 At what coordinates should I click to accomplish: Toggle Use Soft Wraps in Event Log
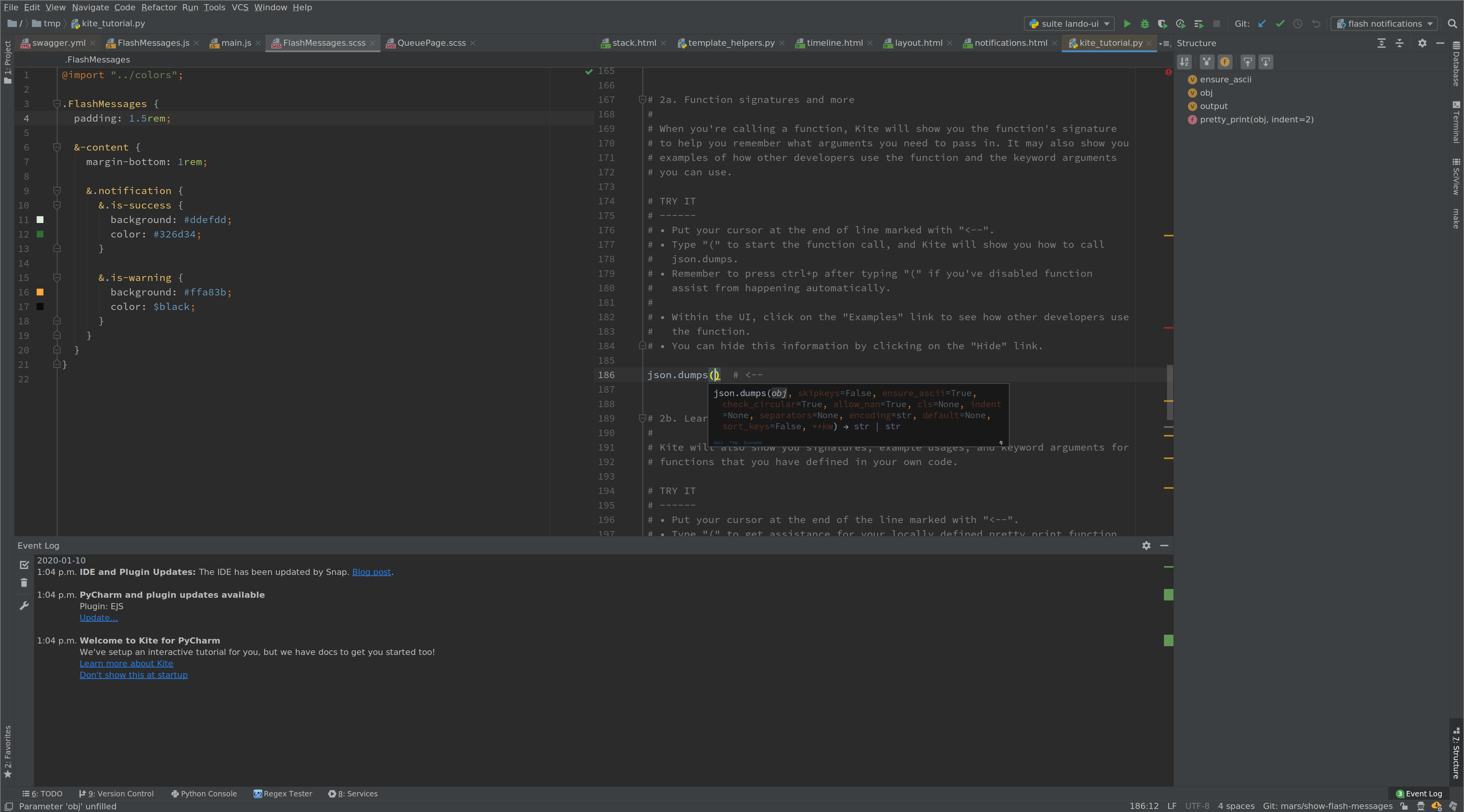tap(24, 606)
